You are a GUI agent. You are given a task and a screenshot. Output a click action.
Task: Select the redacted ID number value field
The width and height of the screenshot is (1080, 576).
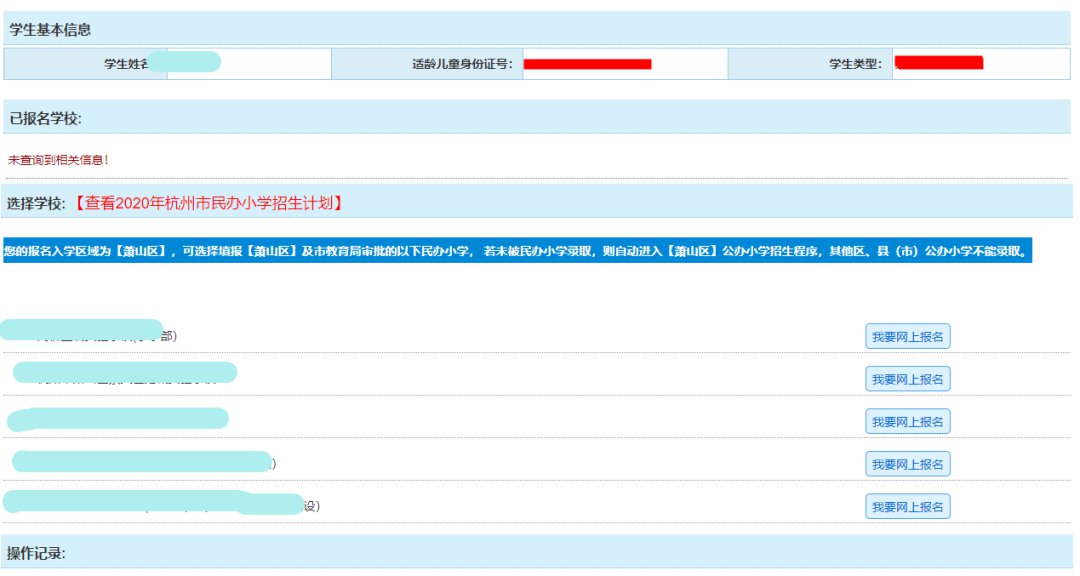click(x=587, y=64)
